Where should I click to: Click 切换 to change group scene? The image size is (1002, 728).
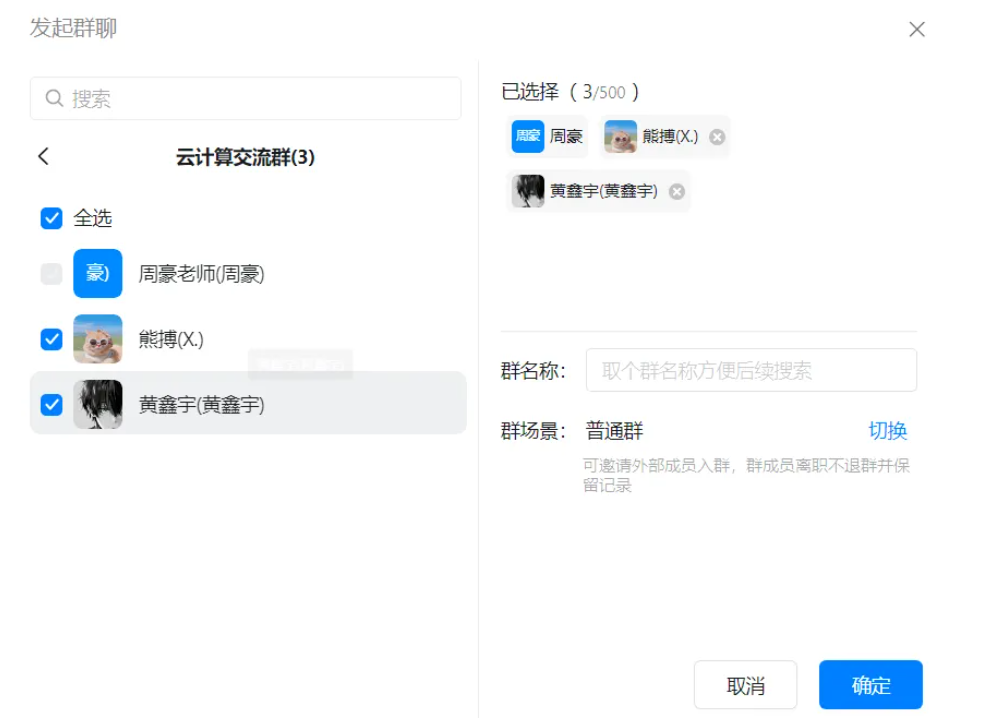click(887, 431)
